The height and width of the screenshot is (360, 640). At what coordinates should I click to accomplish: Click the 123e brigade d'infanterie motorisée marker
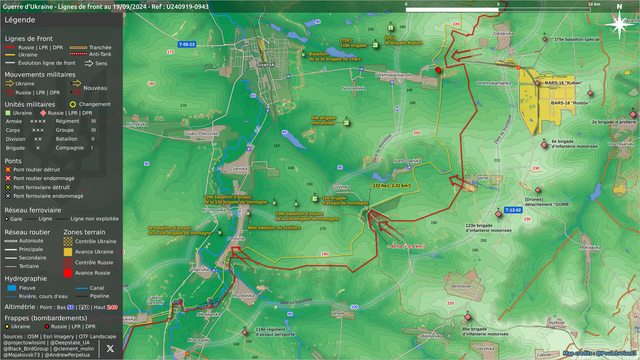[x=498, y=214]
